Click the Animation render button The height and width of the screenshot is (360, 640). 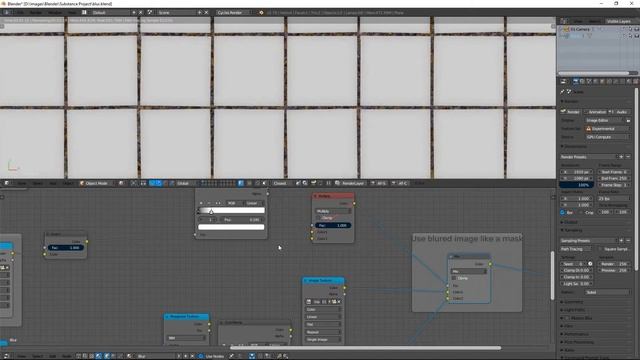(595, 111)
